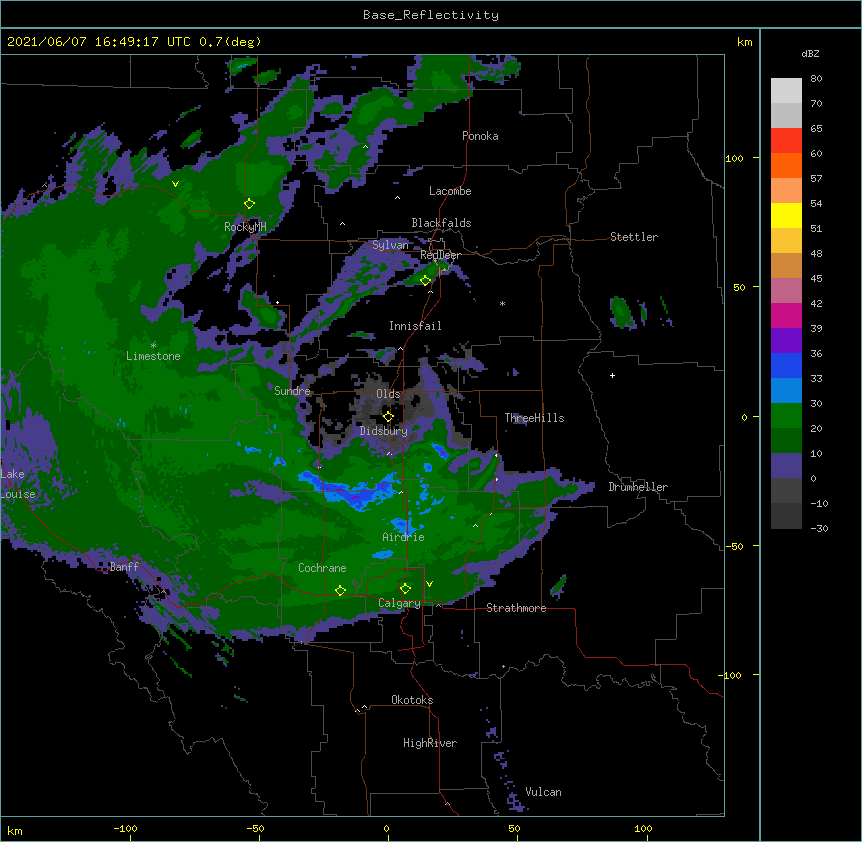
Task: Click the ThreeHills city label
Action: tap(534, 418)
